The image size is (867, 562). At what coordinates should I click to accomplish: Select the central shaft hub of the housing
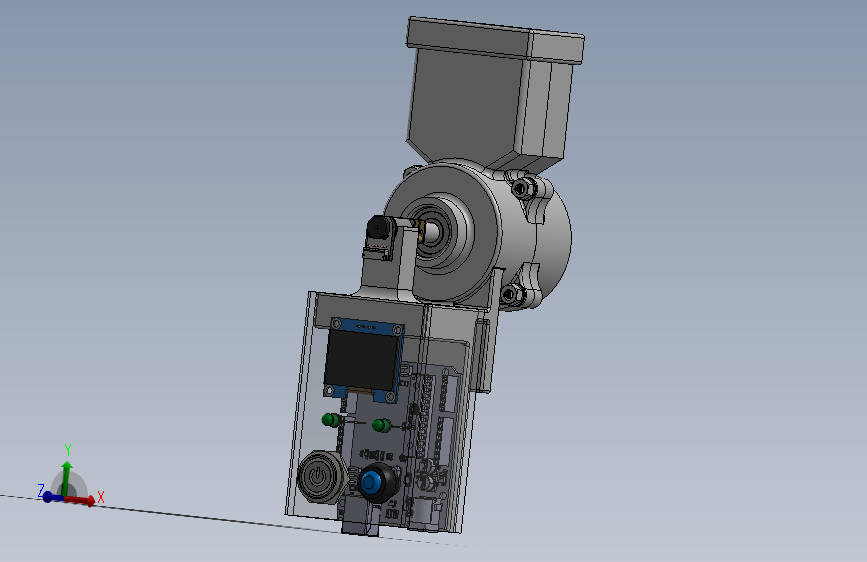click(432, 231)
